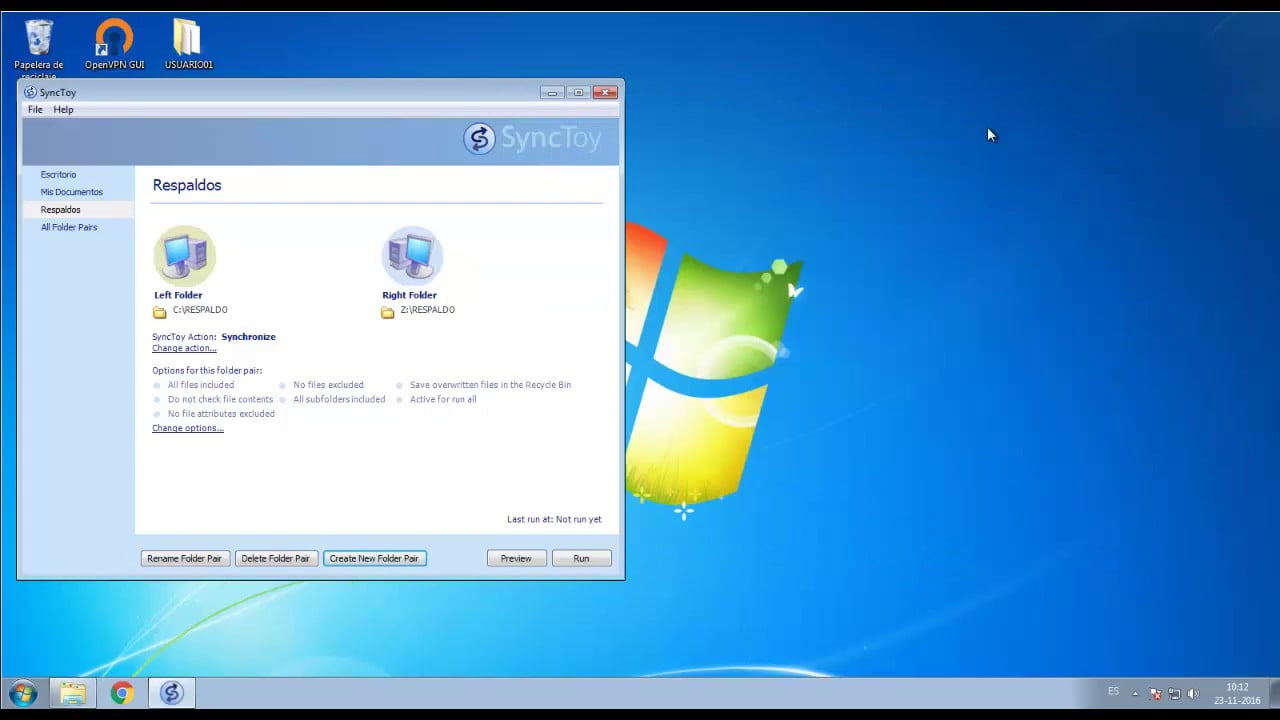Click the Show desktop strip beside the clock
Image resolution: width=1280 pixels, height=720 pixels.
1273,693
